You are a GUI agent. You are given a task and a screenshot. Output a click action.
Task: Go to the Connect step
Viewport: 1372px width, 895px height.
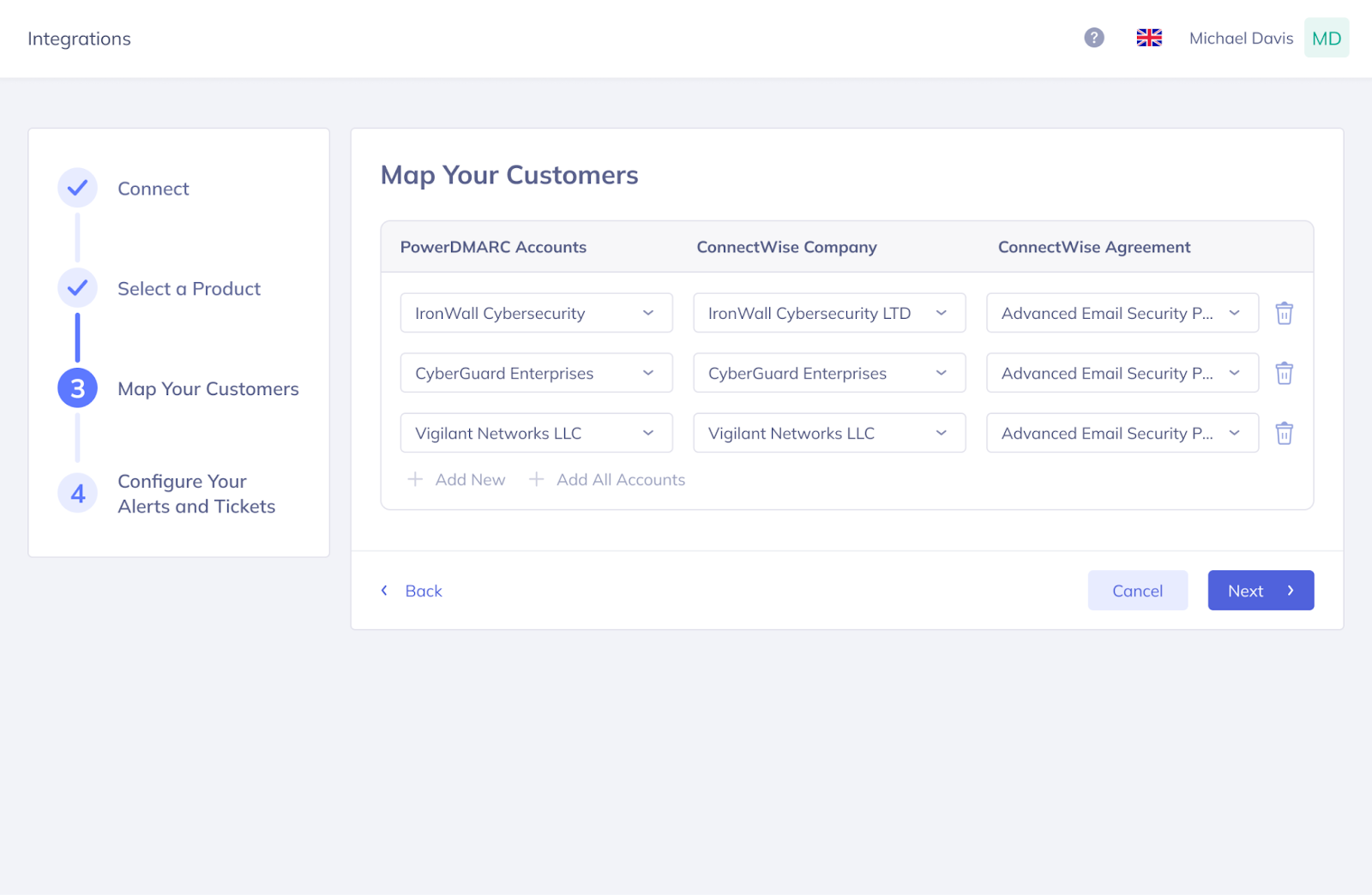pos(153,189)
